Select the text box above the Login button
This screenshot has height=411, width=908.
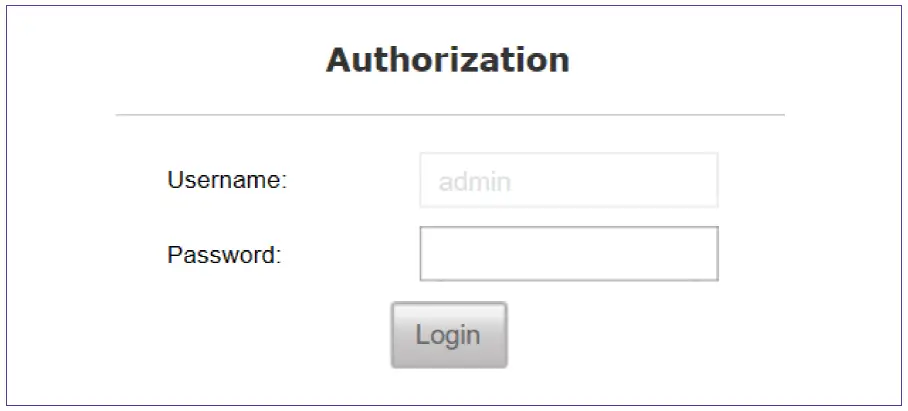(x=568, y=254)
